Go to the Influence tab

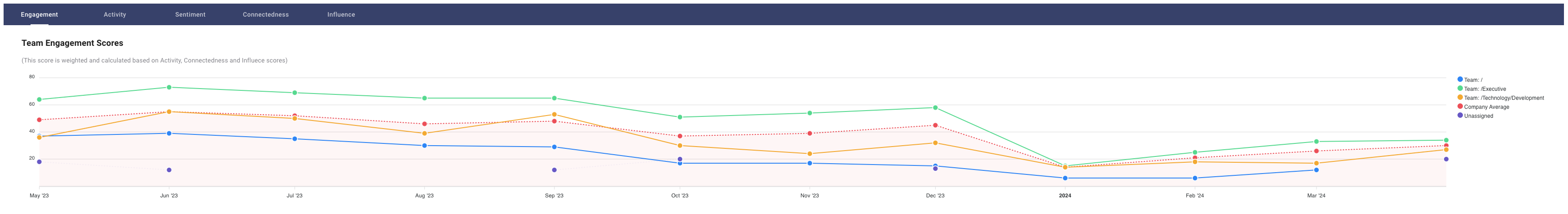(x=341, y=15)
